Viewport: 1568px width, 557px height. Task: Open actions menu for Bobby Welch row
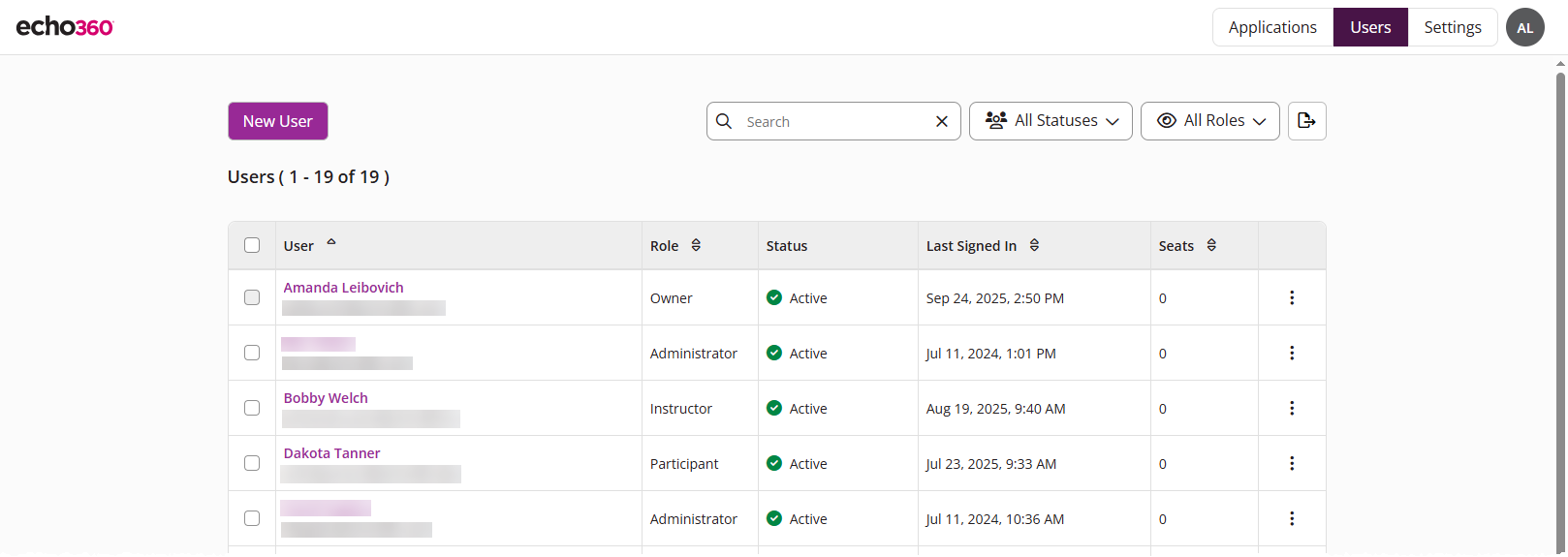click(1291, 409)
